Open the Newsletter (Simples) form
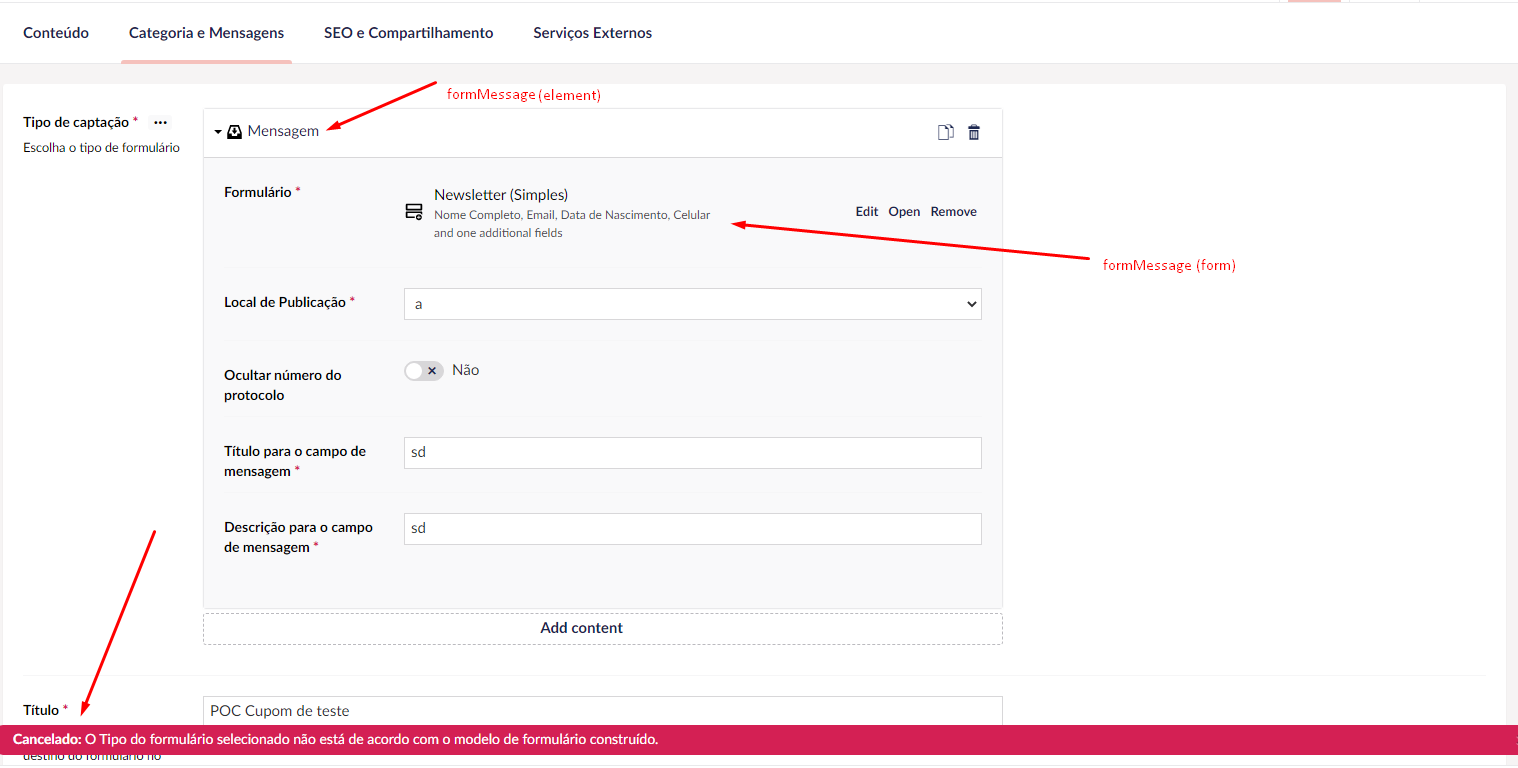This screenshot has width=1518, height=768. click(x=904, y=211)
